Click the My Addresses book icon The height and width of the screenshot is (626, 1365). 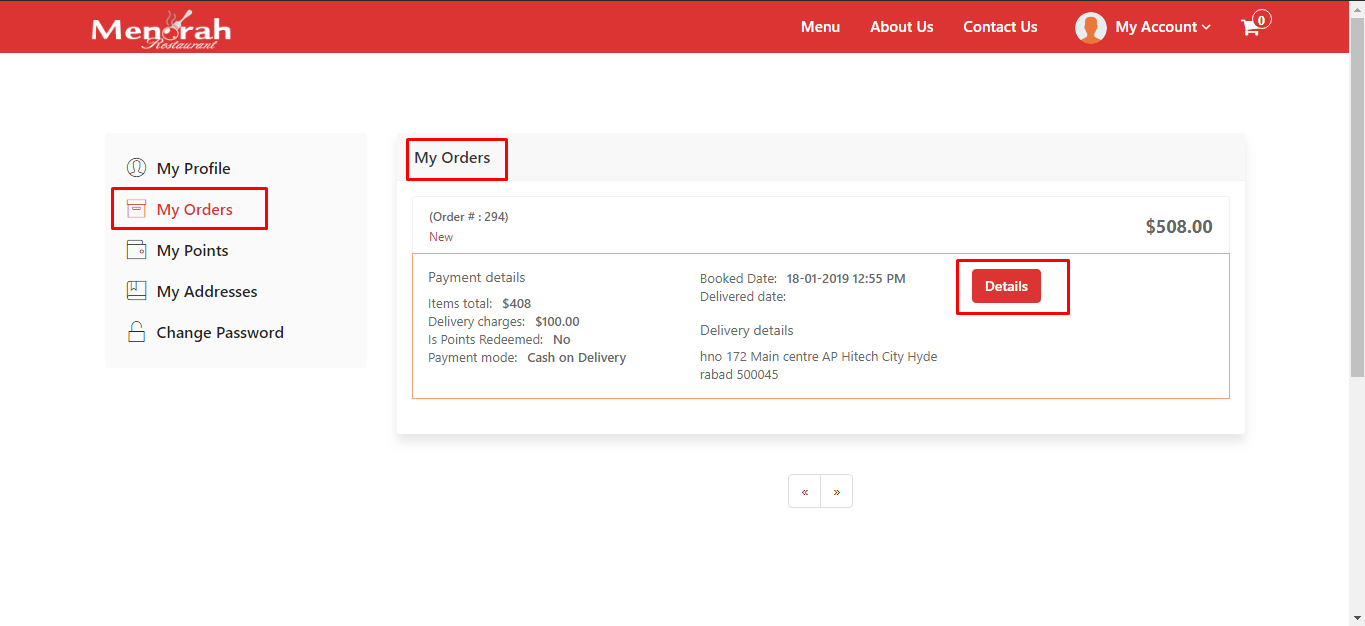click(136, 291)
